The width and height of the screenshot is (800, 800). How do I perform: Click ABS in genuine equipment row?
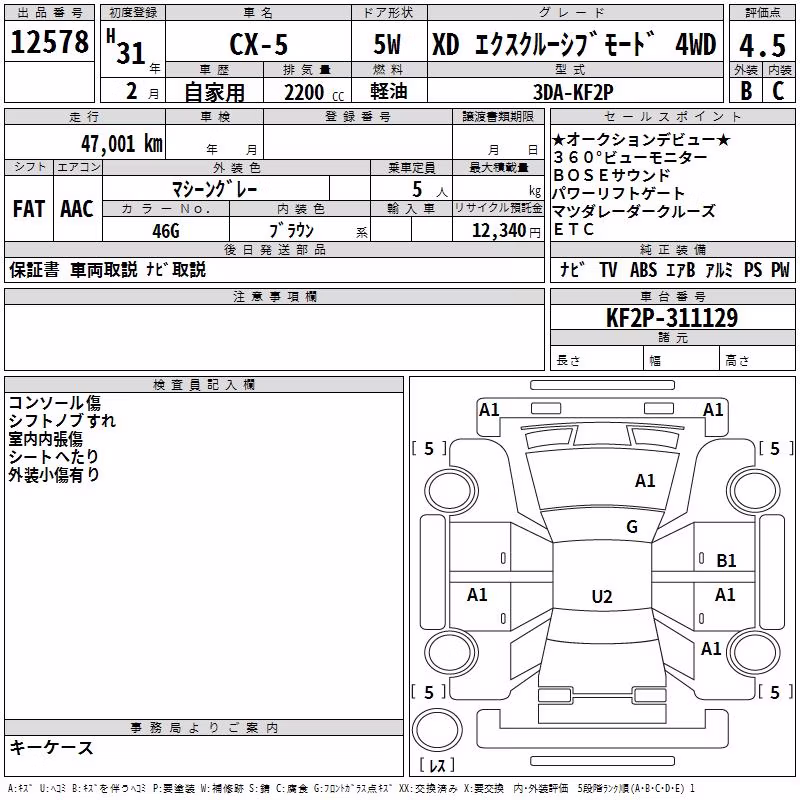643,269
